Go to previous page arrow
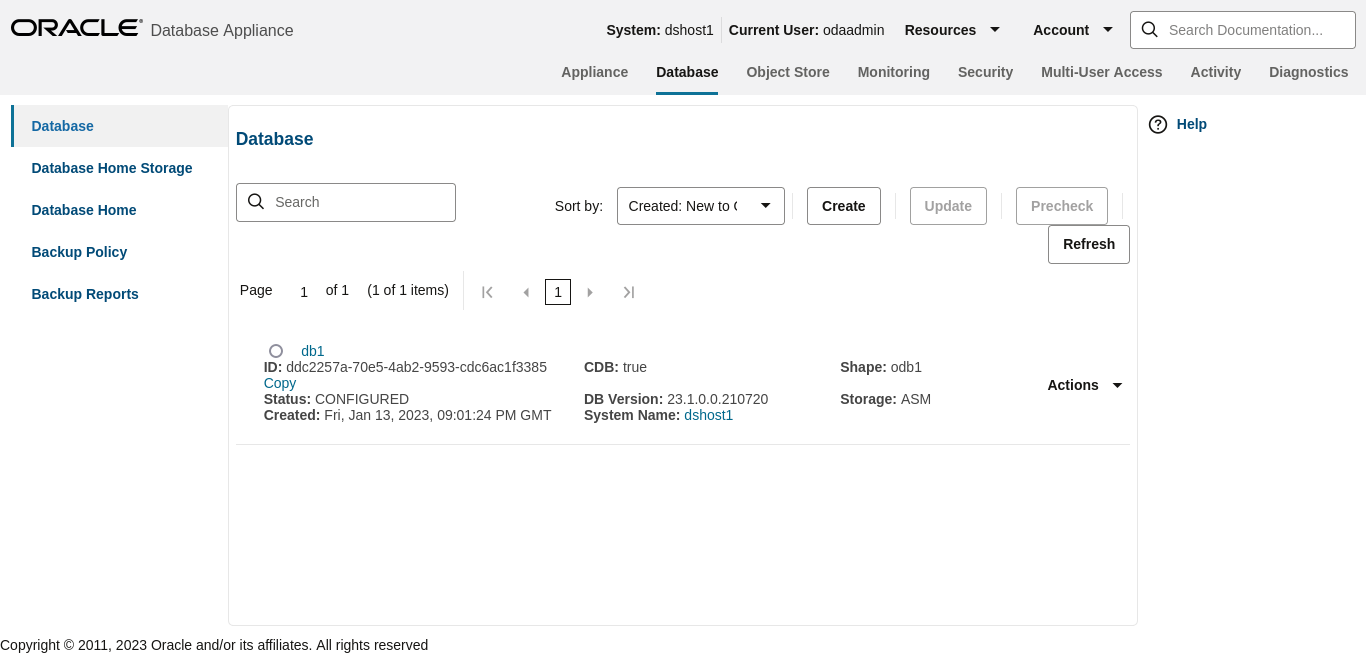1366x654 pixels. click(526, 292)
